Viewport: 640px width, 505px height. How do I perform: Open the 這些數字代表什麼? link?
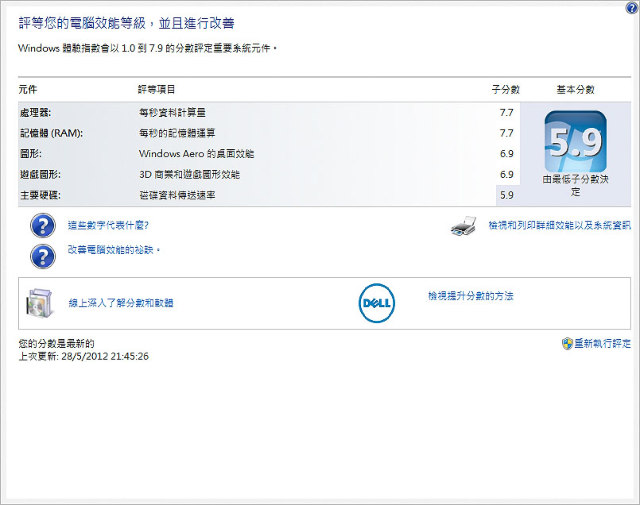tap(108, 225)
